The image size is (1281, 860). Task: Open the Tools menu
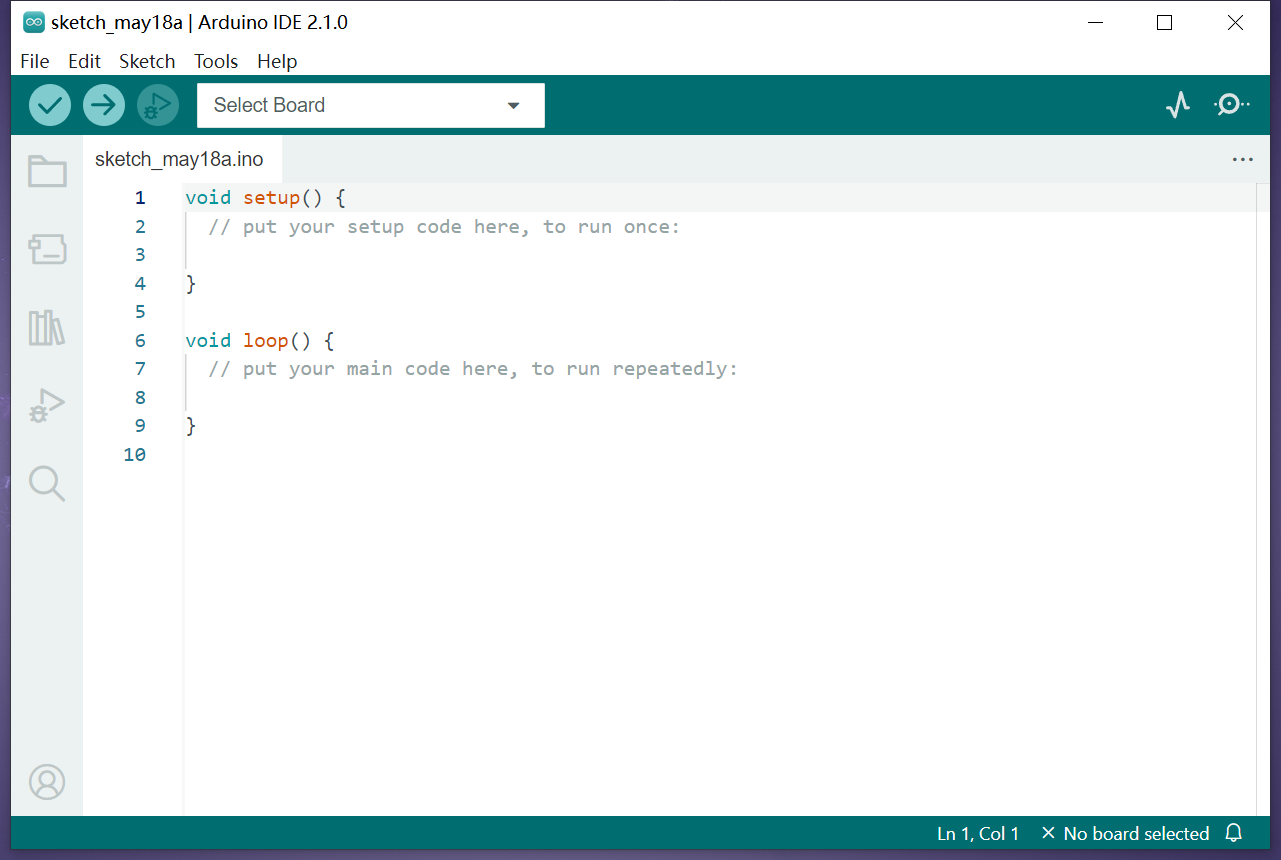216,61
